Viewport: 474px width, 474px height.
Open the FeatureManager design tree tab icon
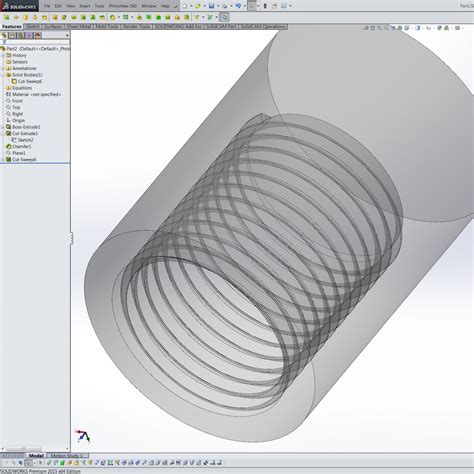pos(4,35)
